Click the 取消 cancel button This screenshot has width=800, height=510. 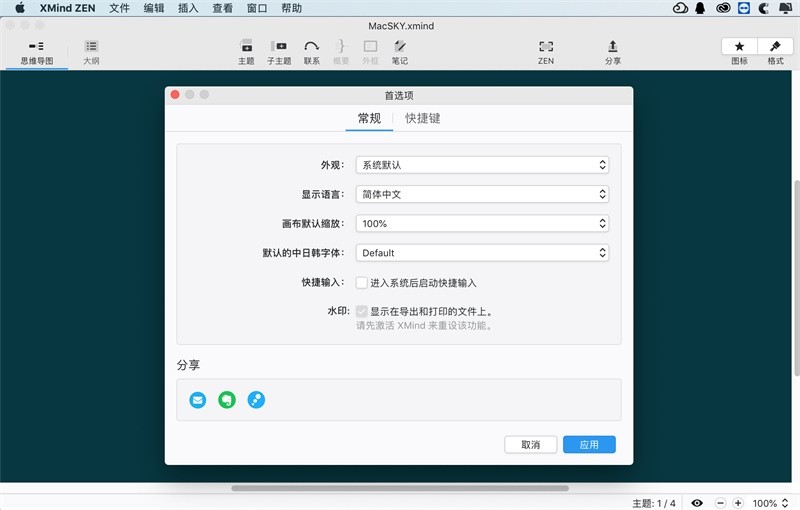531,445
